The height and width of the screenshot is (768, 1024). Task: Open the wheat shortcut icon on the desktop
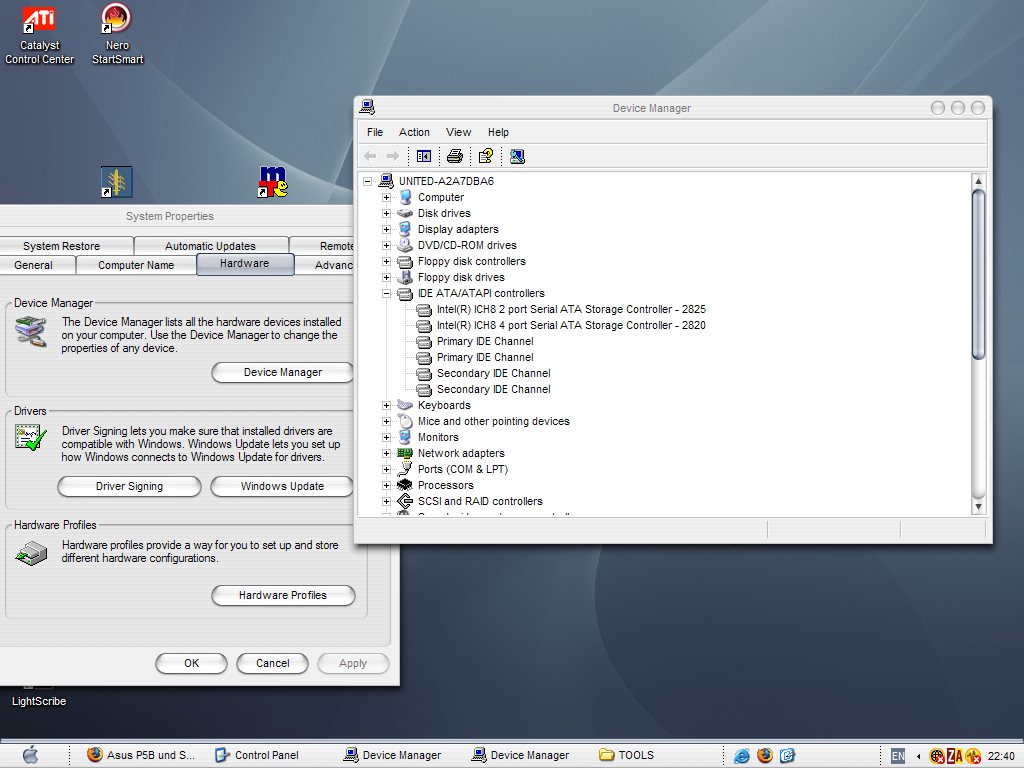click(x=116, y=182)
